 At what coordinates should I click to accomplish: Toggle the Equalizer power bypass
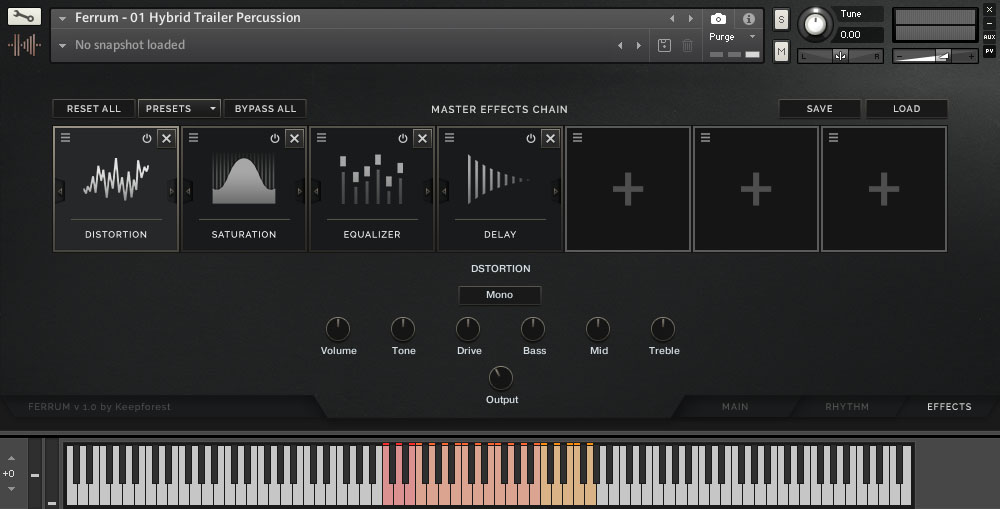(x=403, y=138)
